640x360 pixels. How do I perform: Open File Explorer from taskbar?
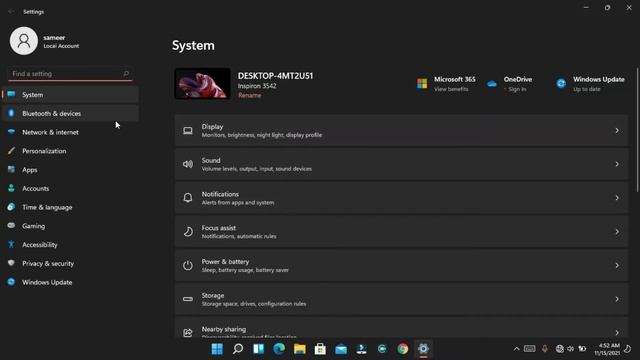pos(300,349)
